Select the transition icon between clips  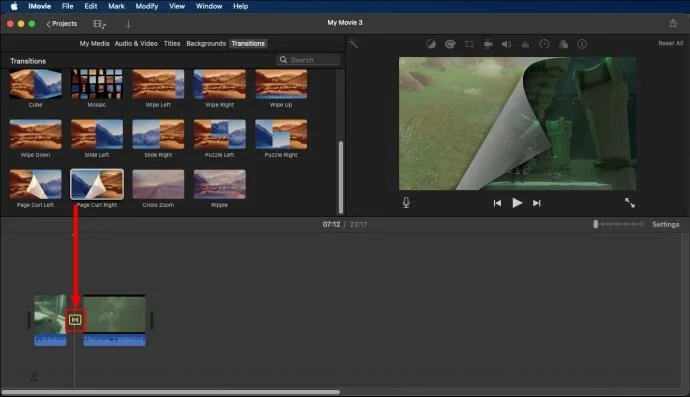pos(75,320)
